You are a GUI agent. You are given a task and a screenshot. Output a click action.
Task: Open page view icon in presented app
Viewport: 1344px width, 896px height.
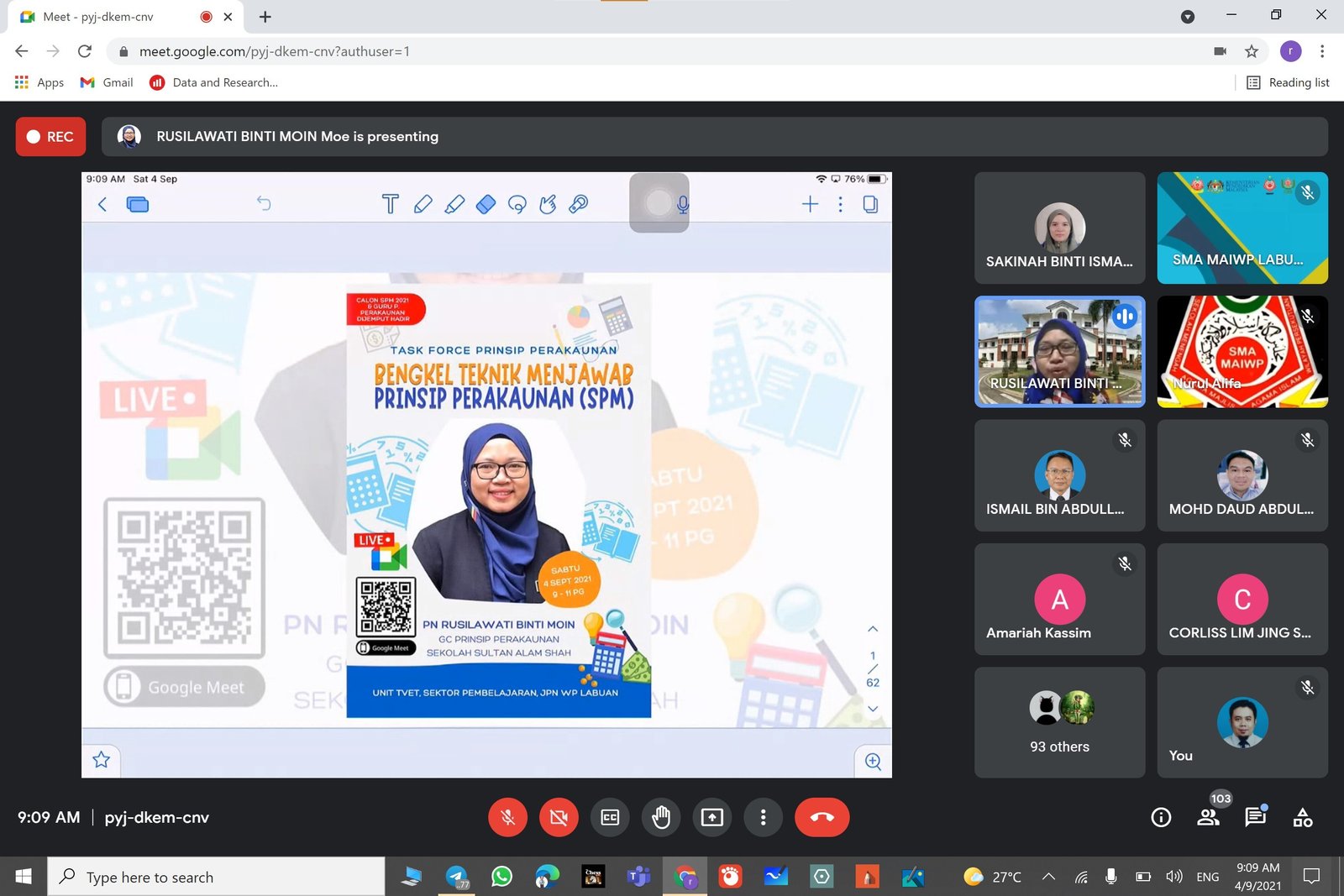[870, 204]
